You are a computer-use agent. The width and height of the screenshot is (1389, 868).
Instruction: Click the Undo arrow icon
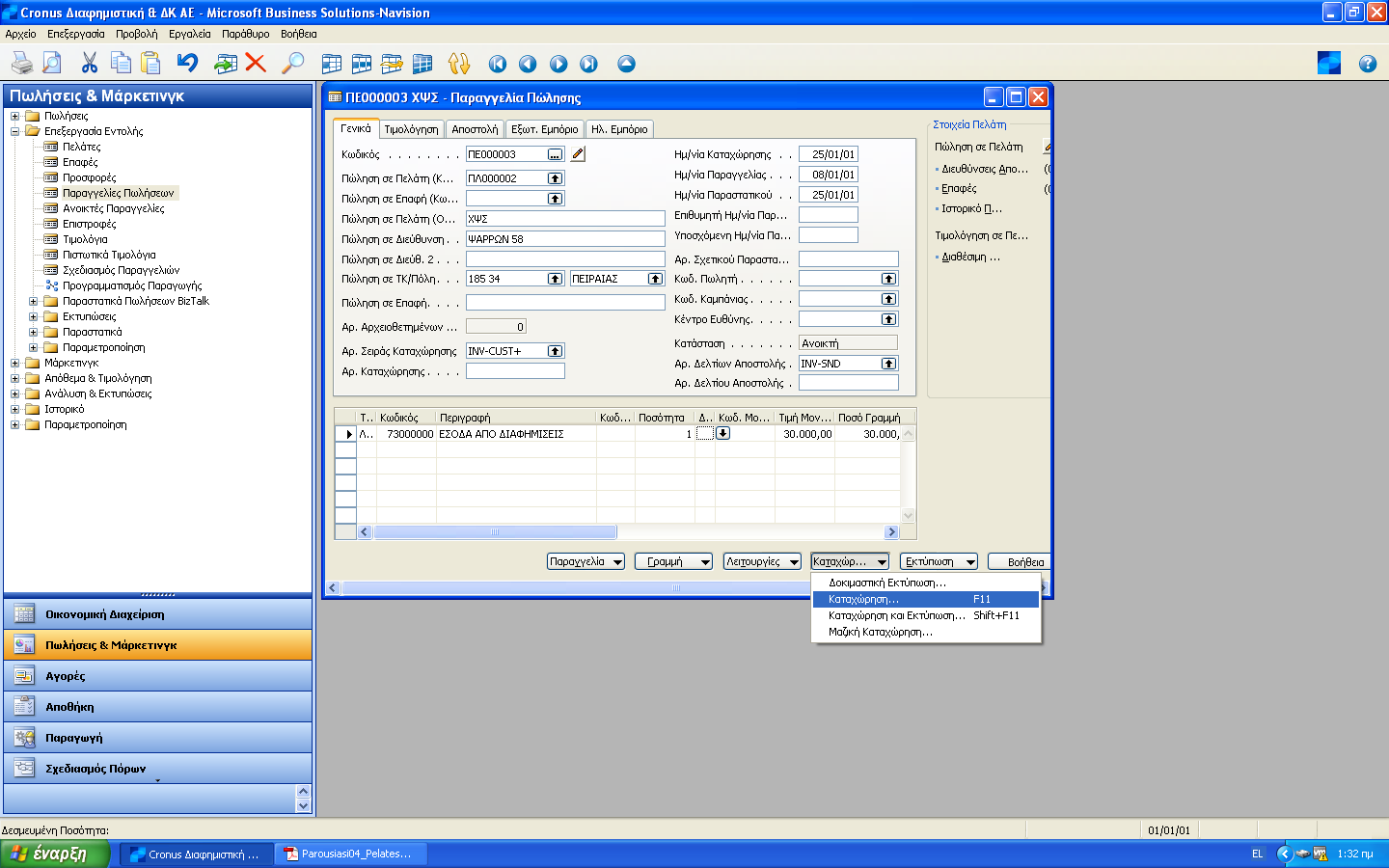[x=187, y=64]
